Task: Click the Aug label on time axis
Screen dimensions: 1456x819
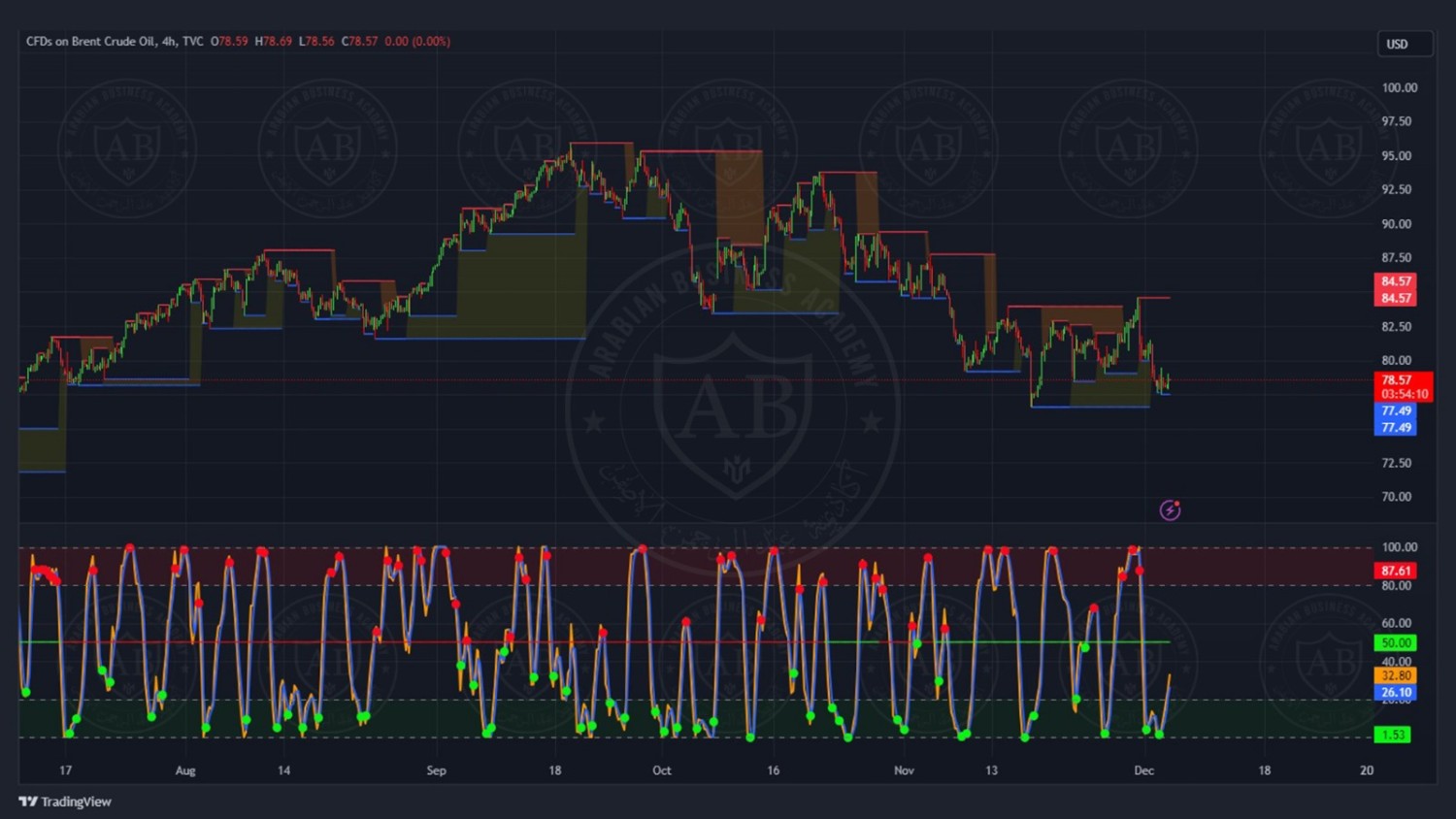Action: point(185,770)
